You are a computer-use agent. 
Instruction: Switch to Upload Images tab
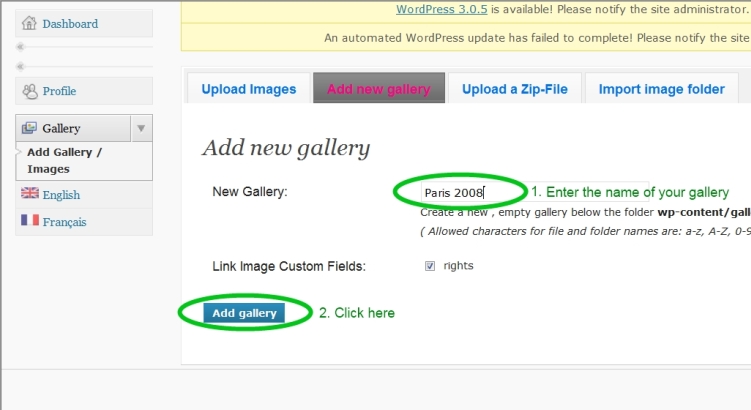click(249, 89)
